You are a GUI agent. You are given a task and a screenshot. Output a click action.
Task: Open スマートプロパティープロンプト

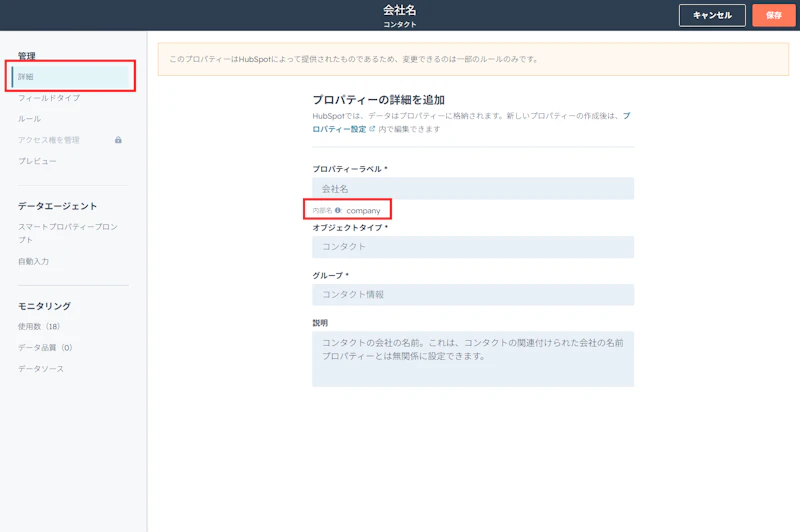pos(68,233)
